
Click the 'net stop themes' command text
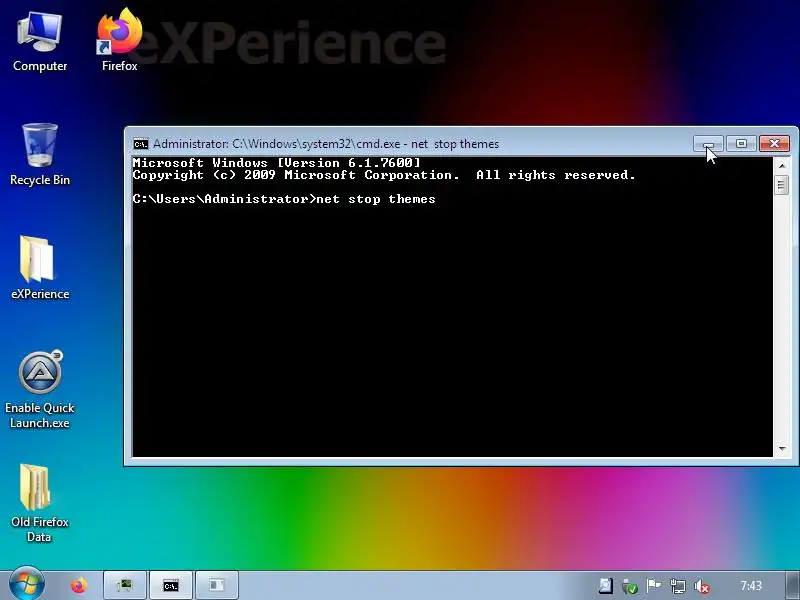376,199
